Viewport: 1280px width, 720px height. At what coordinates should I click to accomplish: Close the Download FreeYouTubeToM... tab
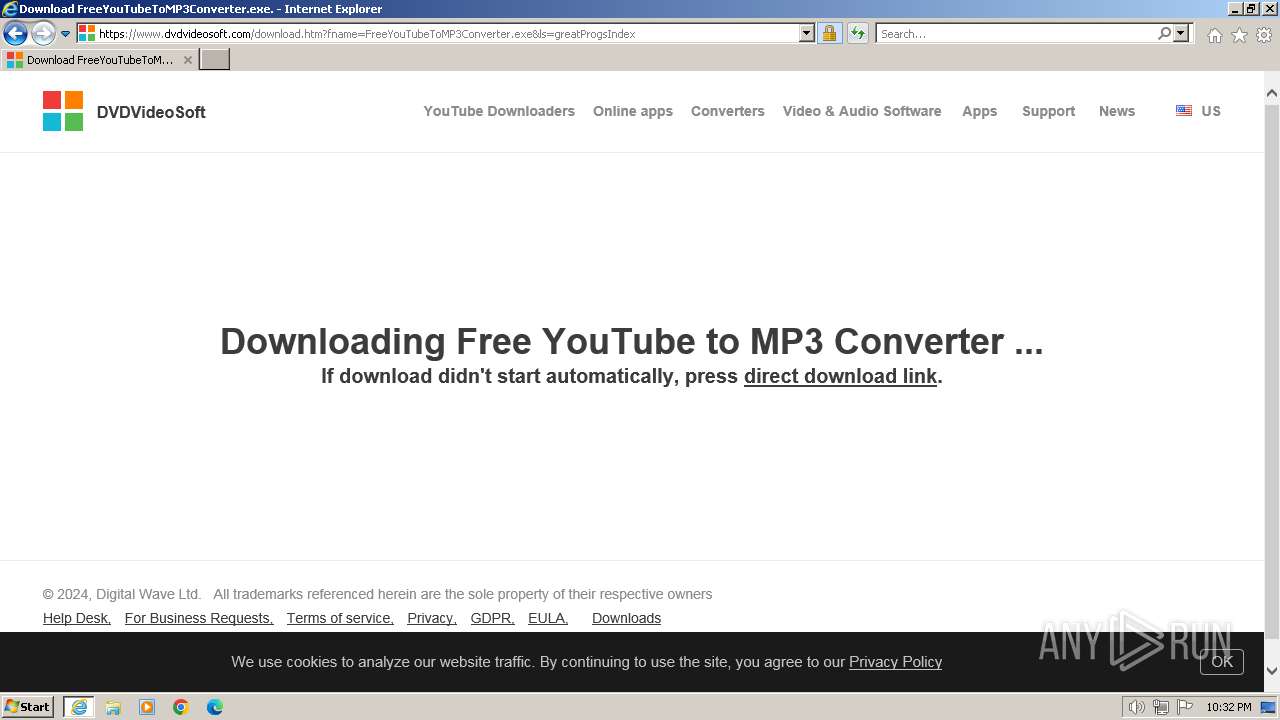(187, 60)
